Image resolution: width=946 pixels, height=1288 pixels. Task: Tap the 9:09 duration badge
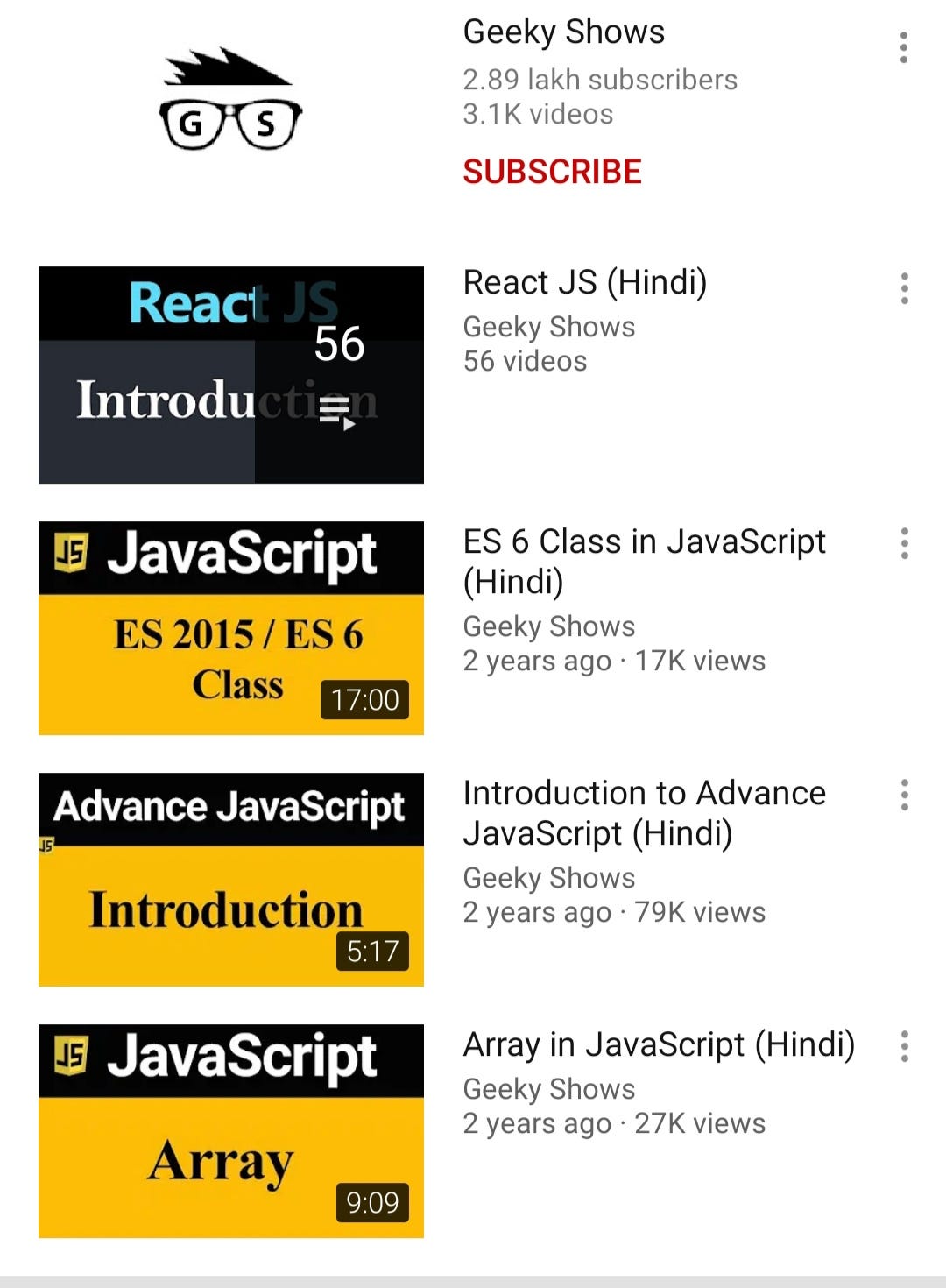[372, 1203]
